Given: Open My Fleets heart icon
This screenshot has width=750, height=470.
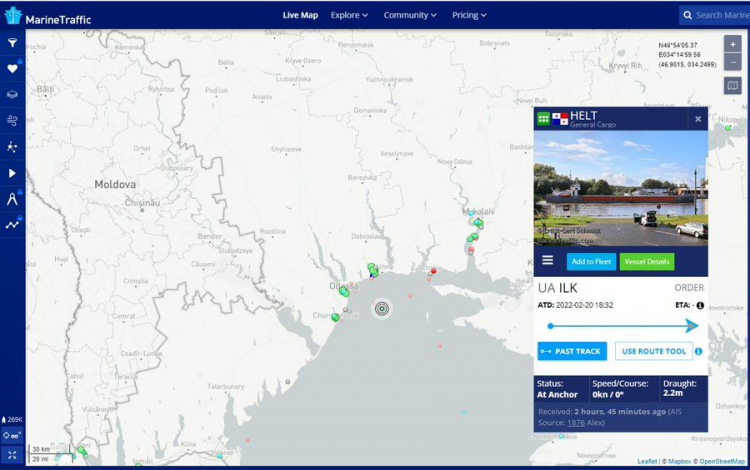Looking at the screenshot, I should click(x=12, y=68).
